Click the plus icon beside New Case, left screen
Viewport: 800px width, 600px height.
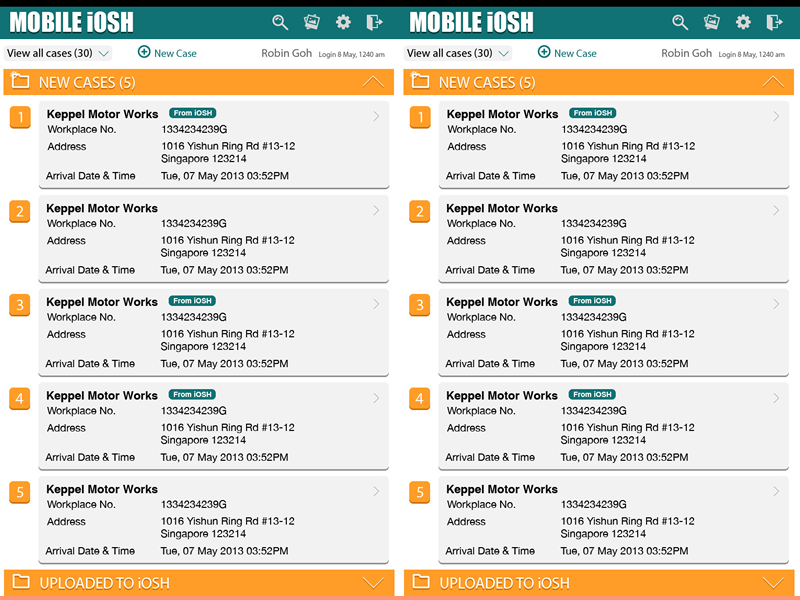(x=144, y=52)
